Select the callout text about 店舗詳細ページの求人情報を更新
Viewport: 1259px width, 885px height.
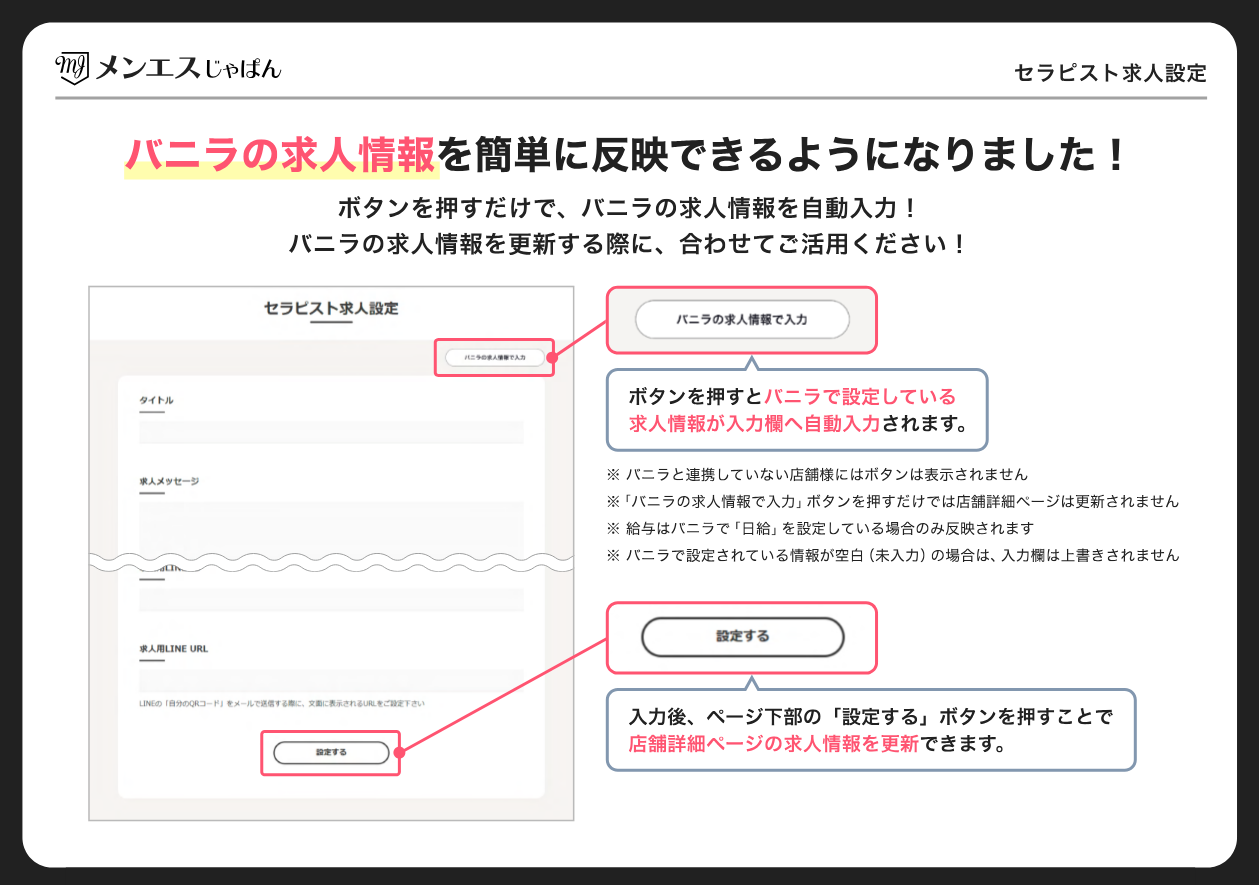[x=870, y=730]
